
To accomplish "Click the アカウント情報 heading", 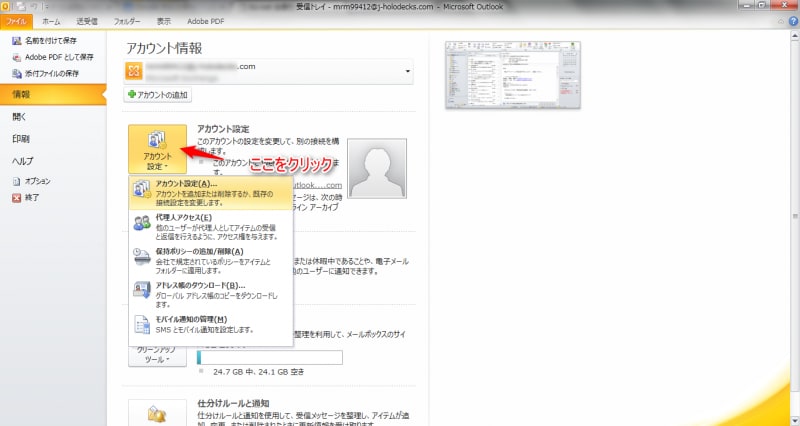I will click(x=164, y=48).
